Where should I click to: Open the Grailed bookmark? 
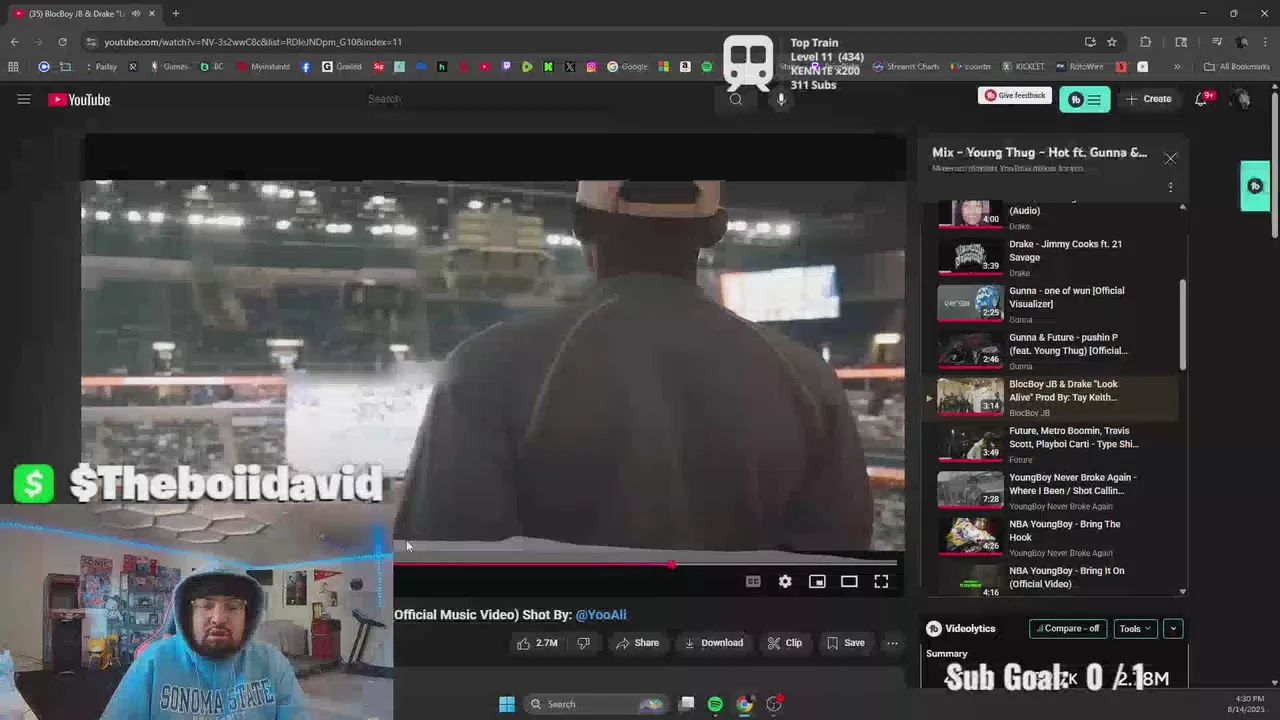pyautogui.click(x=342, y=67)
